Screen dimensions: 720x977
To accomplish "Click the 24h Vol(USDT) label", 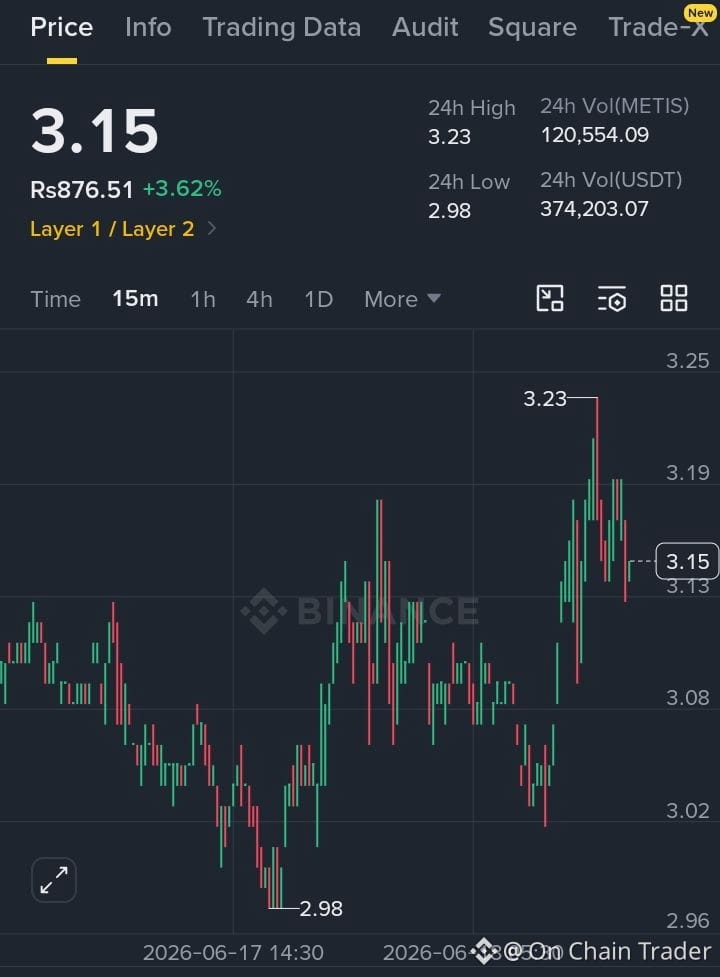I will point(611,180).
